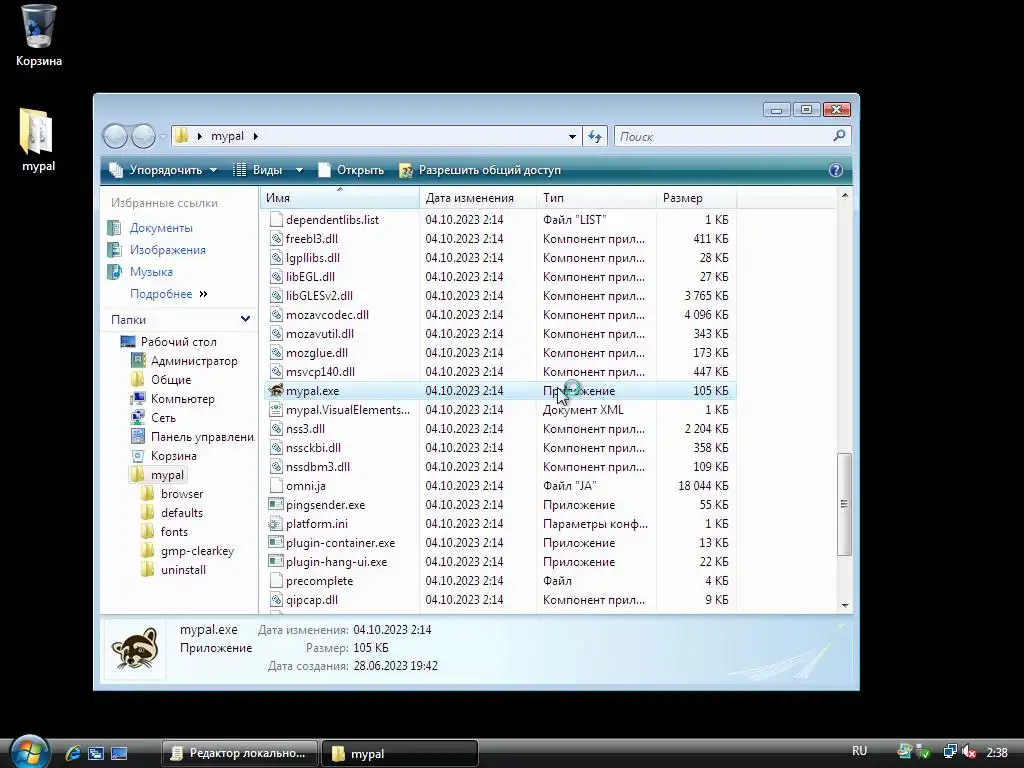
Task: Click the Music favorite link icon
Action: (114, 272)
